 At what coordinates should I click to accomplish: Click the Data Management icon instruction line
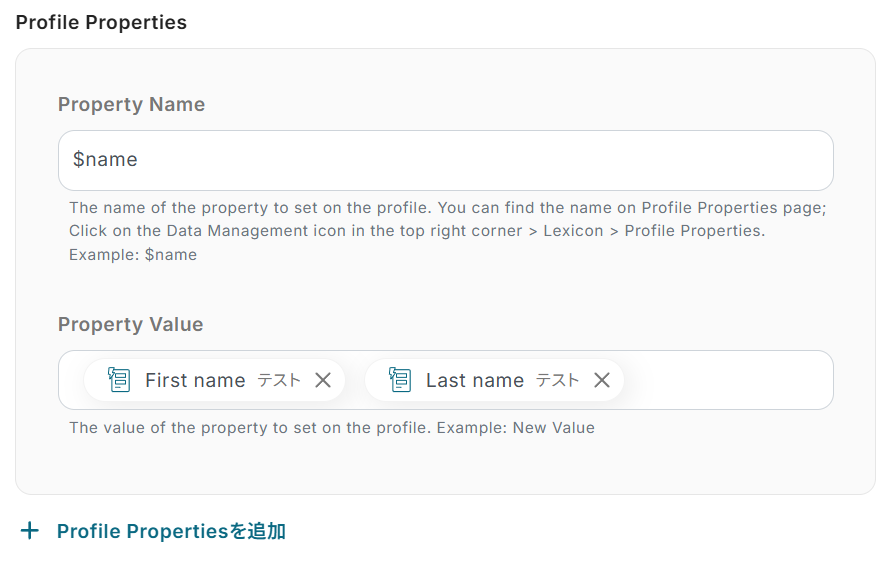[x=417, y=231]
